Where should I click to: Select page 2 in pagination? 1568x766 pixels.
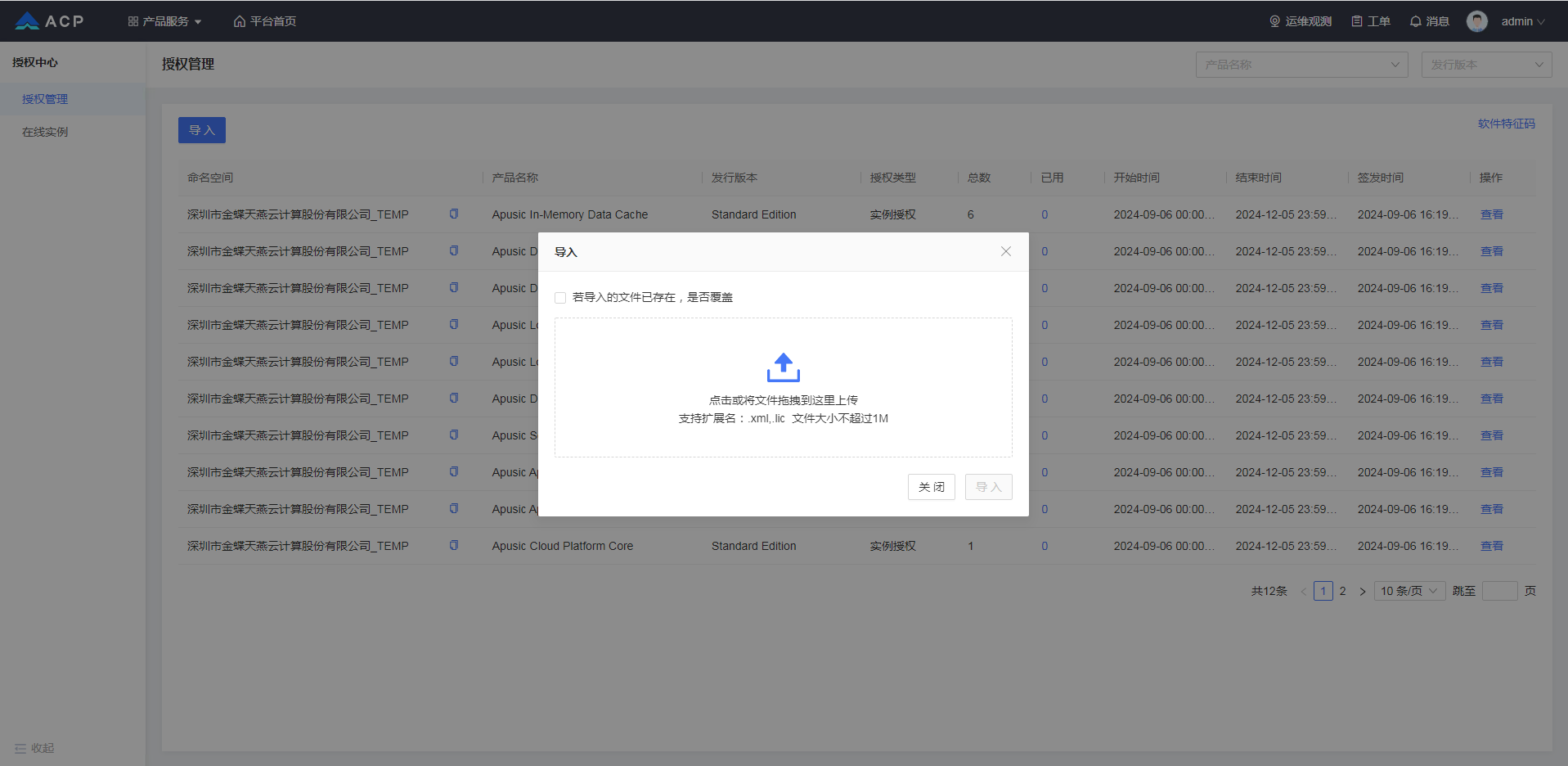coord(1343,591)
